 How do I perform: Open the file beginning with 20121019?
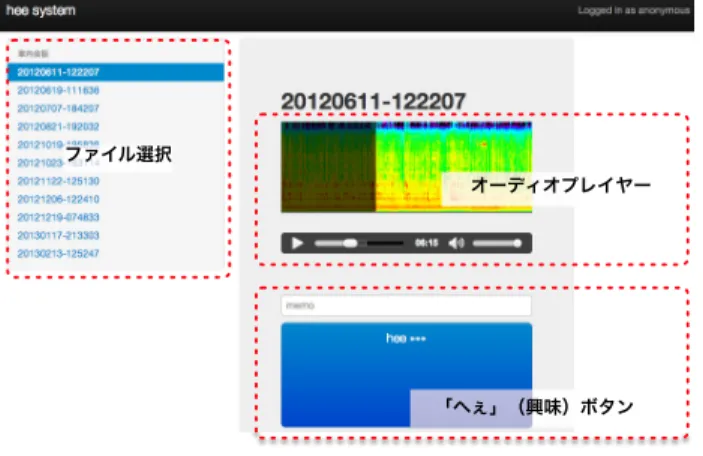point(58,145)
